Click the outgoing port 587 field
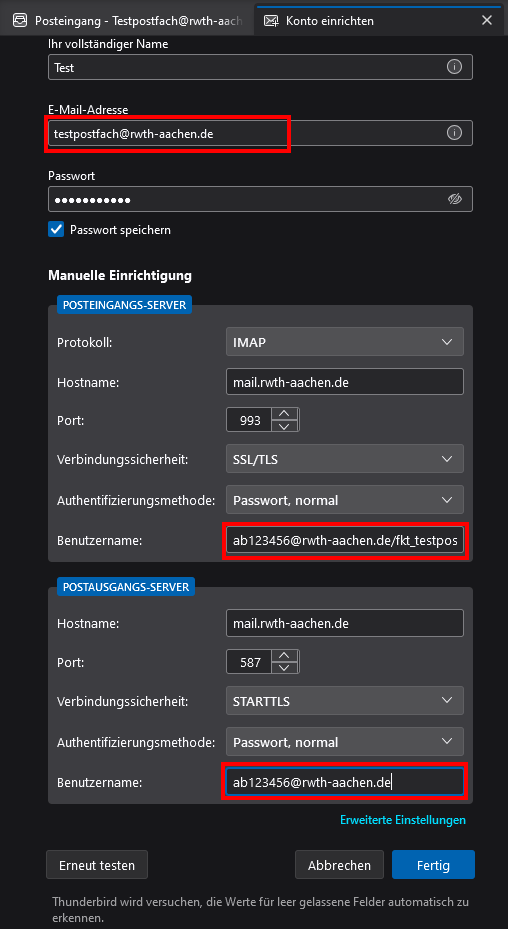 (x=249, y=662)
